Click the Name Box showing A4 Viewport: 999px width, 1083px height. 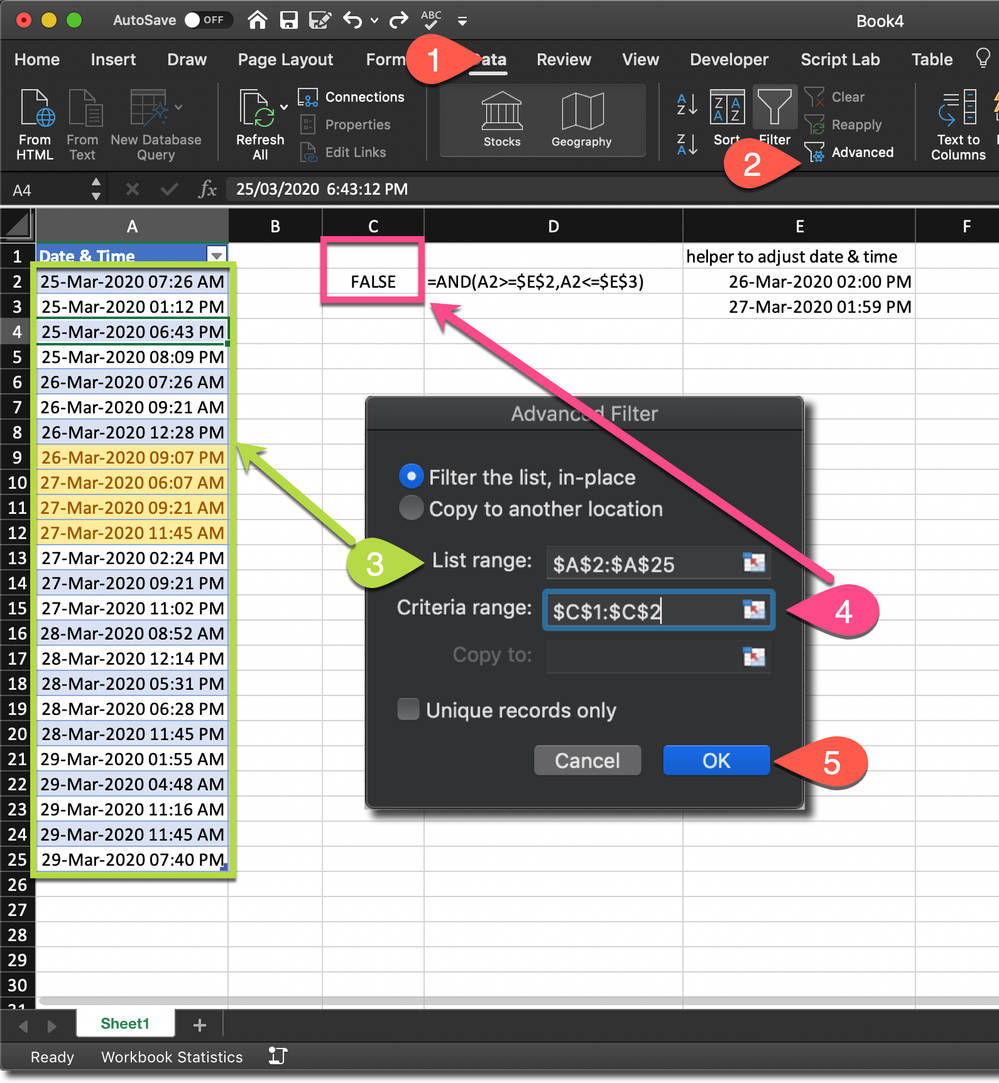45,190
